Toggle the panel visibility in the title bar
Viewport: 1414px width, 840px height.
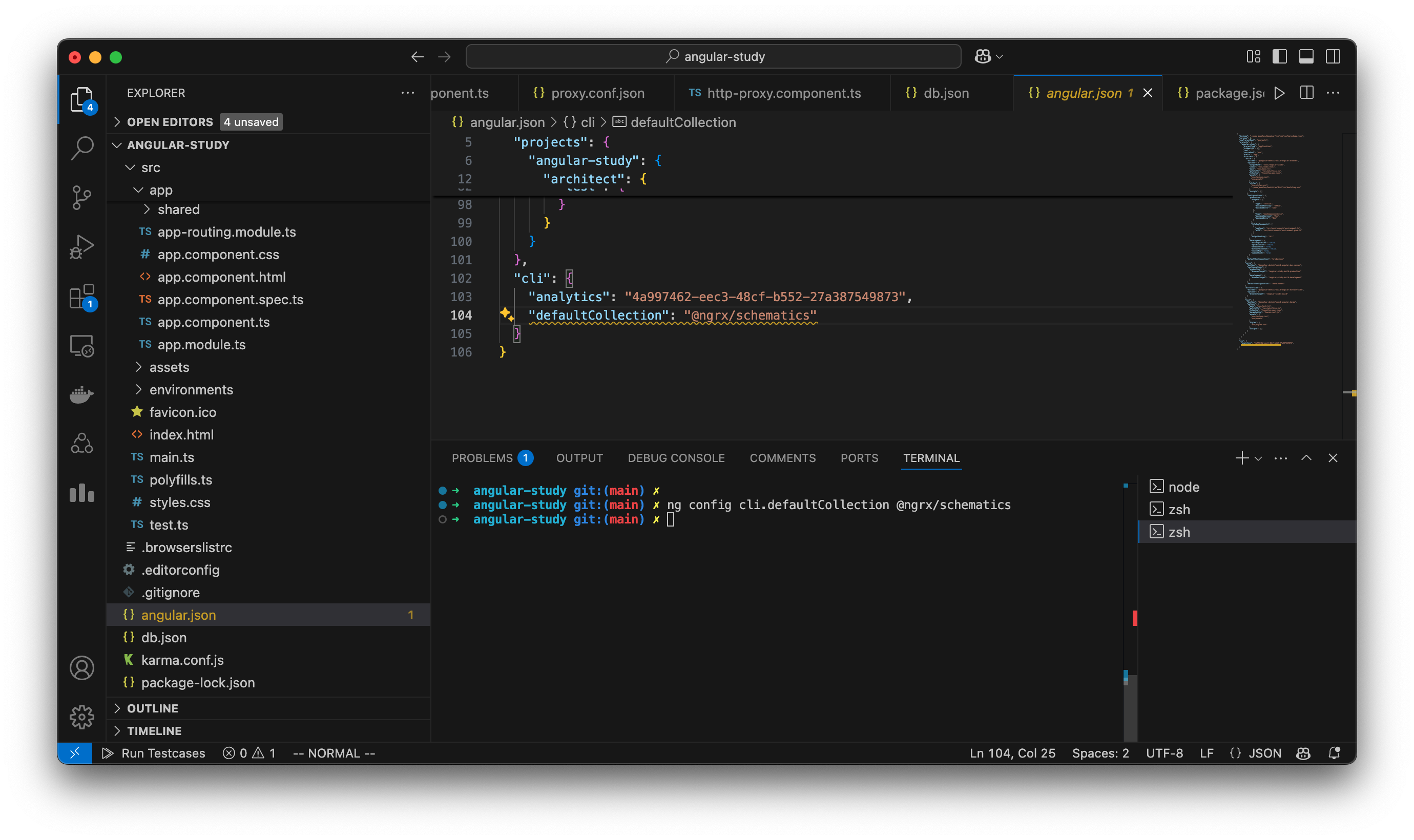1306,56
